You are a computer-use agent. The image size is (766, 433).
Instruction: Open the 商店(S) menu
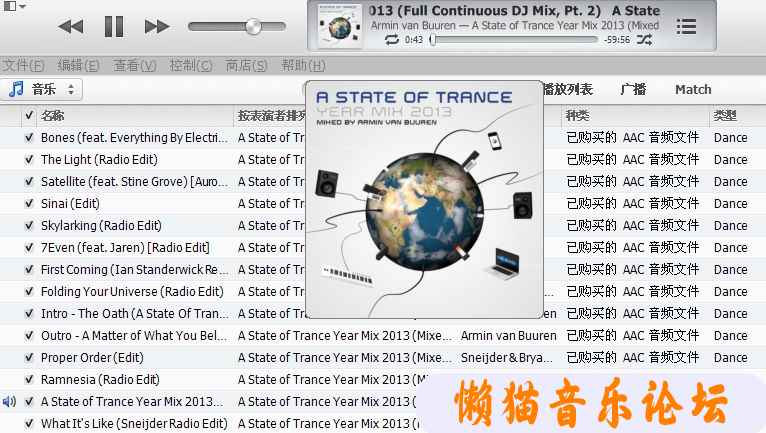click(x=246, y=65)
